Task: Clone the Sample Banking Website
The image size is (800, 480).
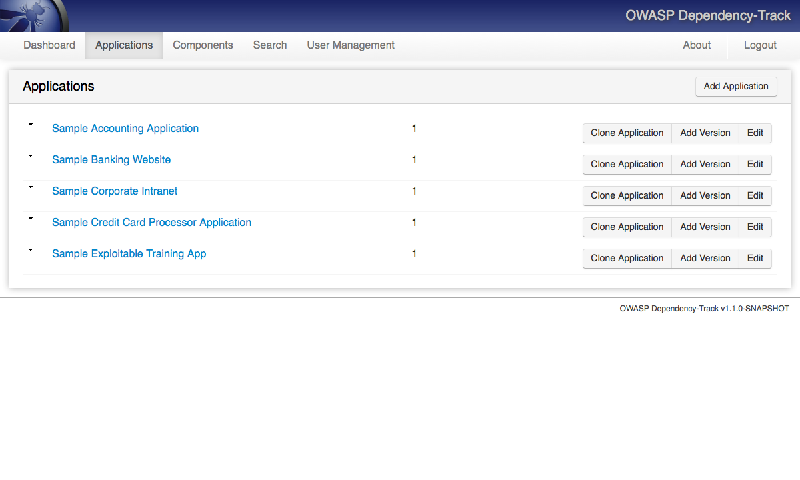Action: pos(627,164)
